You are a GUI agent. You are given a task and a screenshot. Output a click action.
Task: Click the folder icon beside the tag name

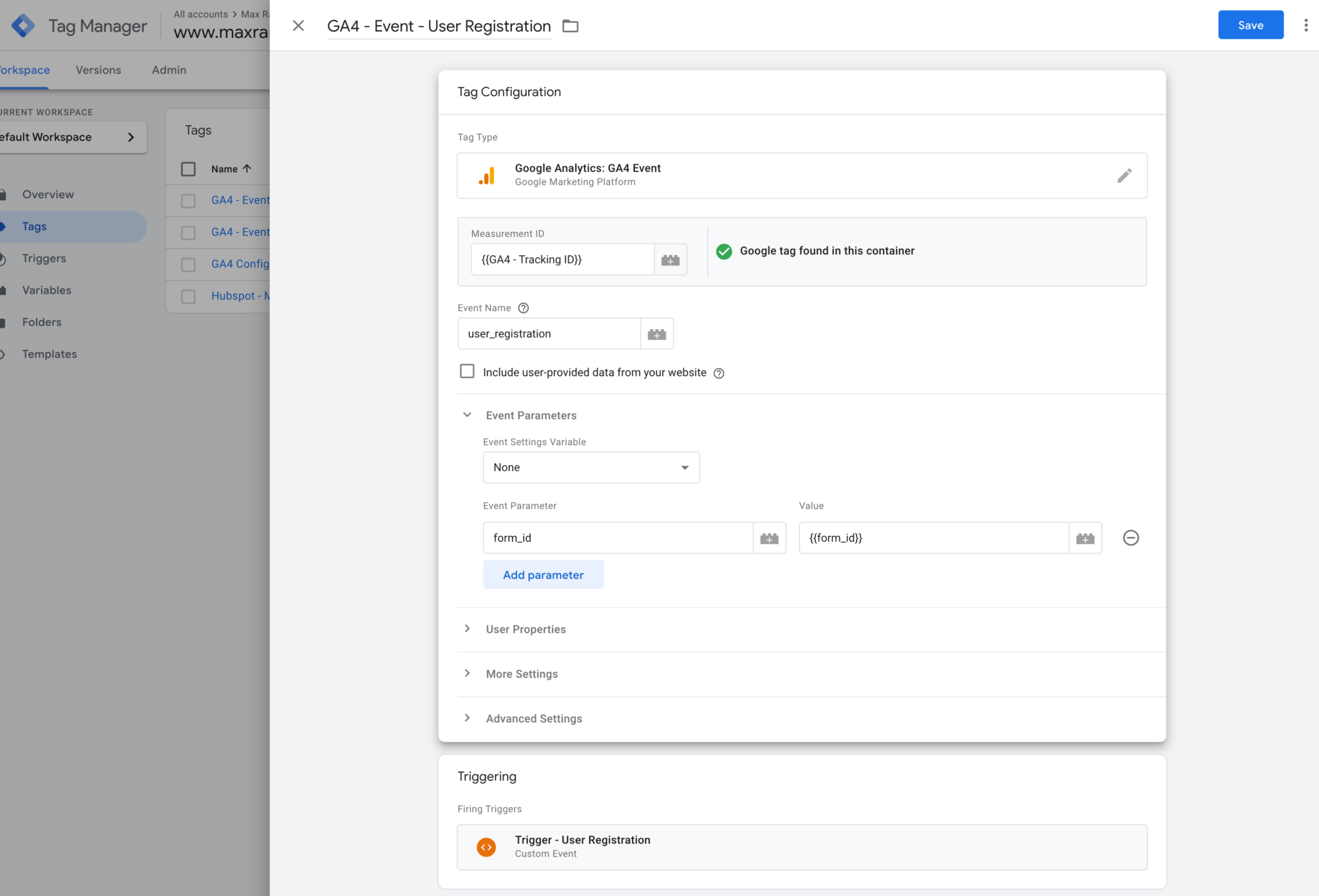(571, 26)
